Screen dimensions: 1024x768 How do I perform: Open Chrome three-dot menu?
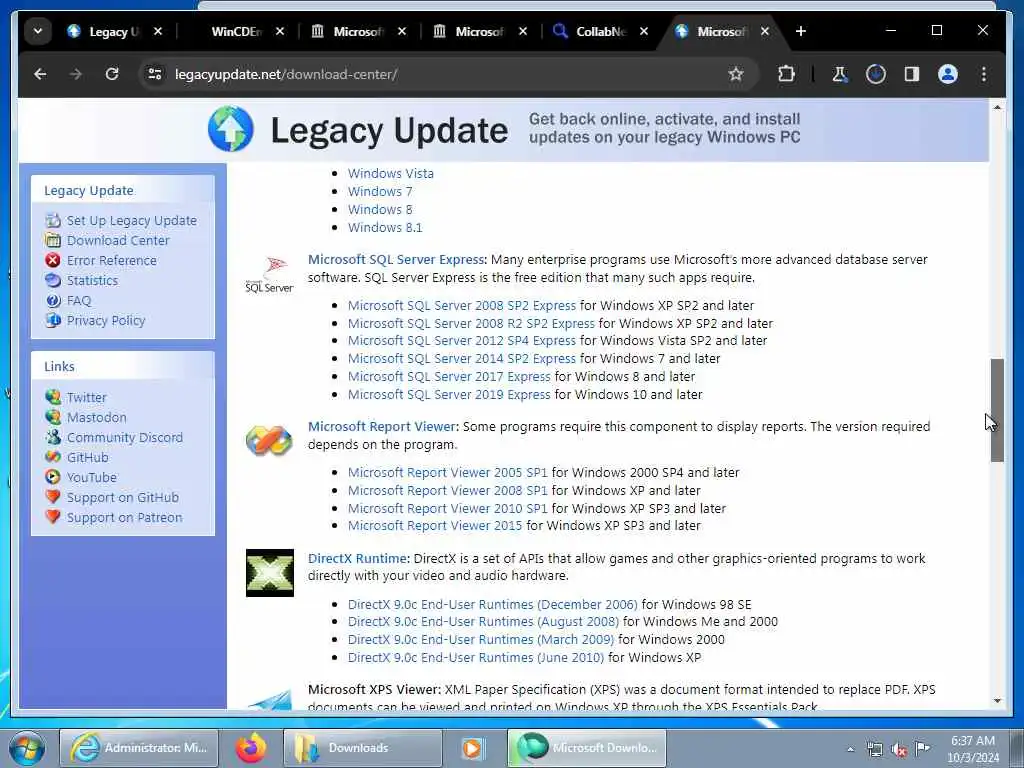(984, 74)
